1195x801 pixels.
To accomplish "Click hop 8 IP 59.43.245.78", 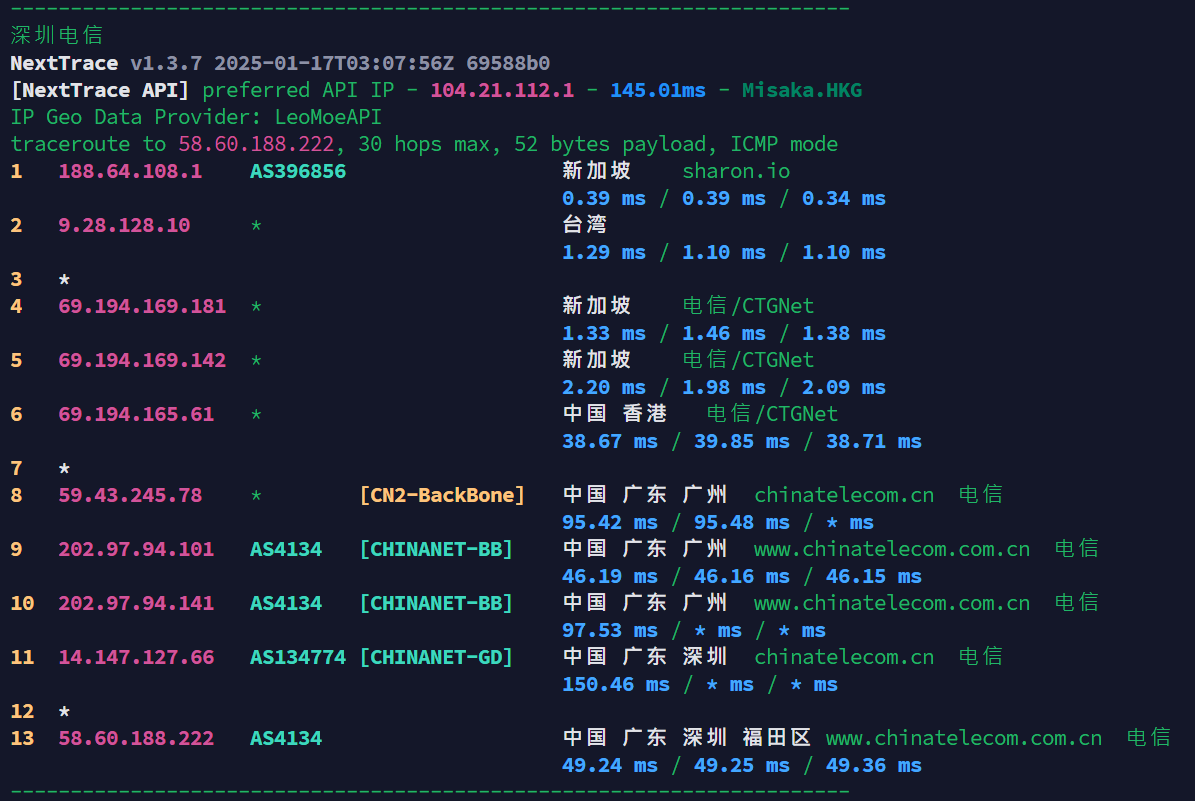I will [x=130, y=495].
